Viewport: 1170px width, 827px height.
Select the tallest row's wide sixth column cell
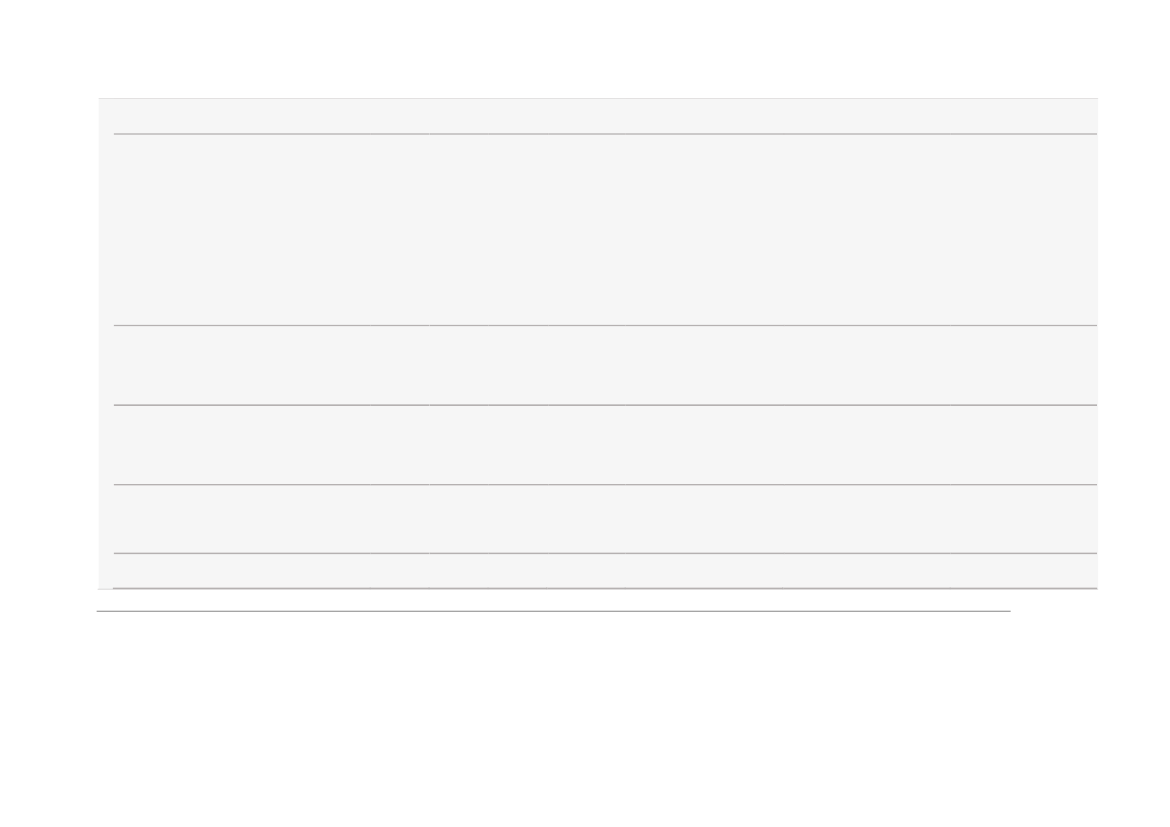pyautogui.click(x=704, y=230)
